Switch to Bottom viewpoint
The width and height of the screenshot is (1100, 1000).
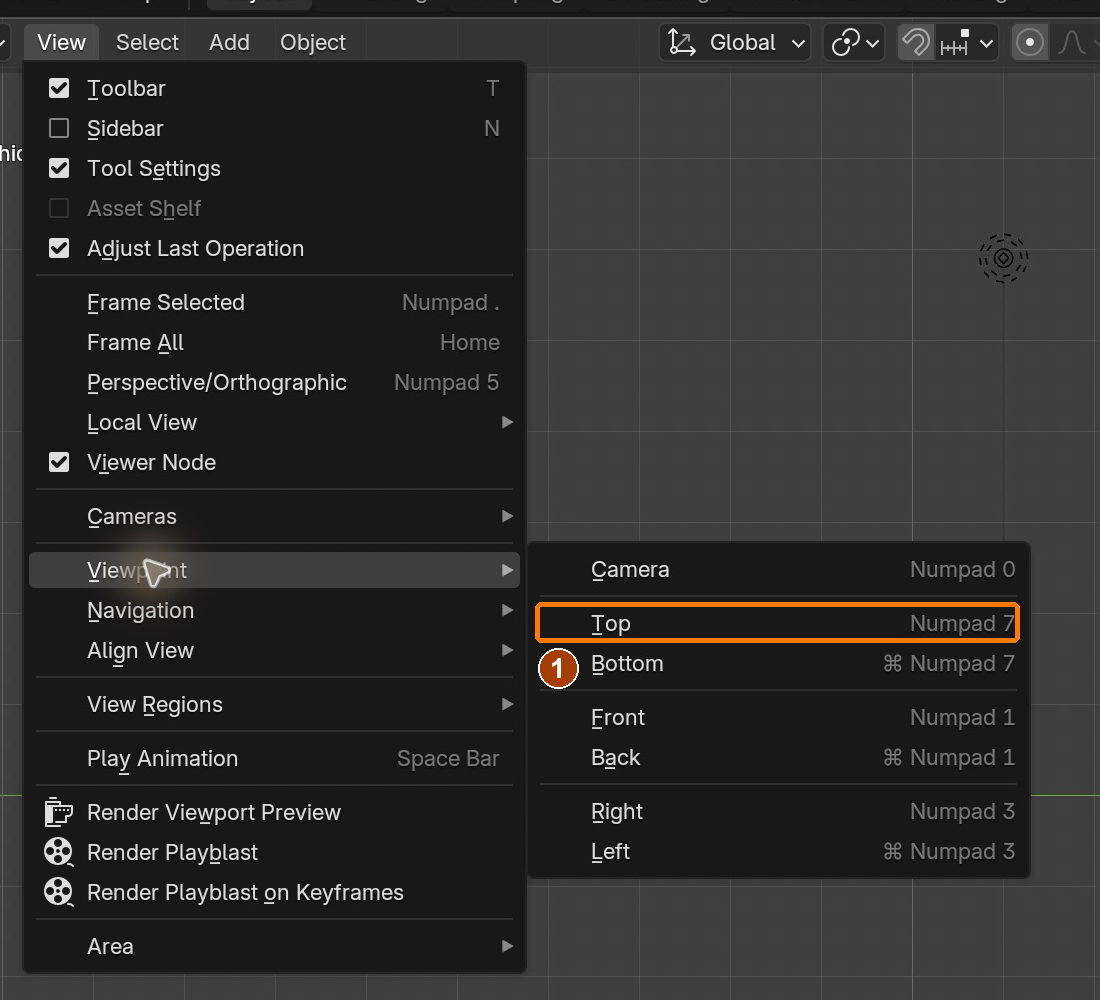pyautogui.click(x=778, y=664)
